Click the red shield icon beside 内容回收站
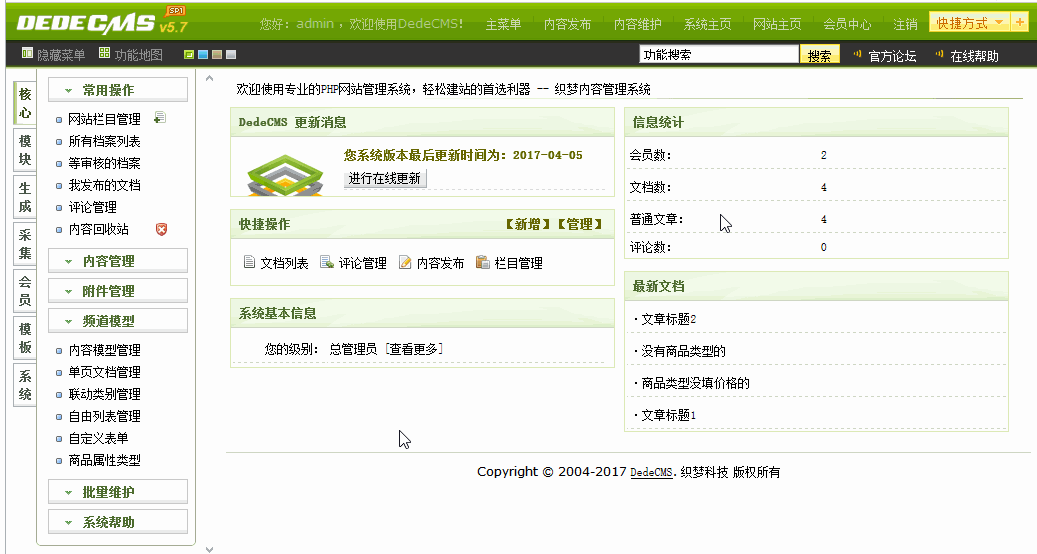Screen dimensions: 1037x554 (161, 229)
